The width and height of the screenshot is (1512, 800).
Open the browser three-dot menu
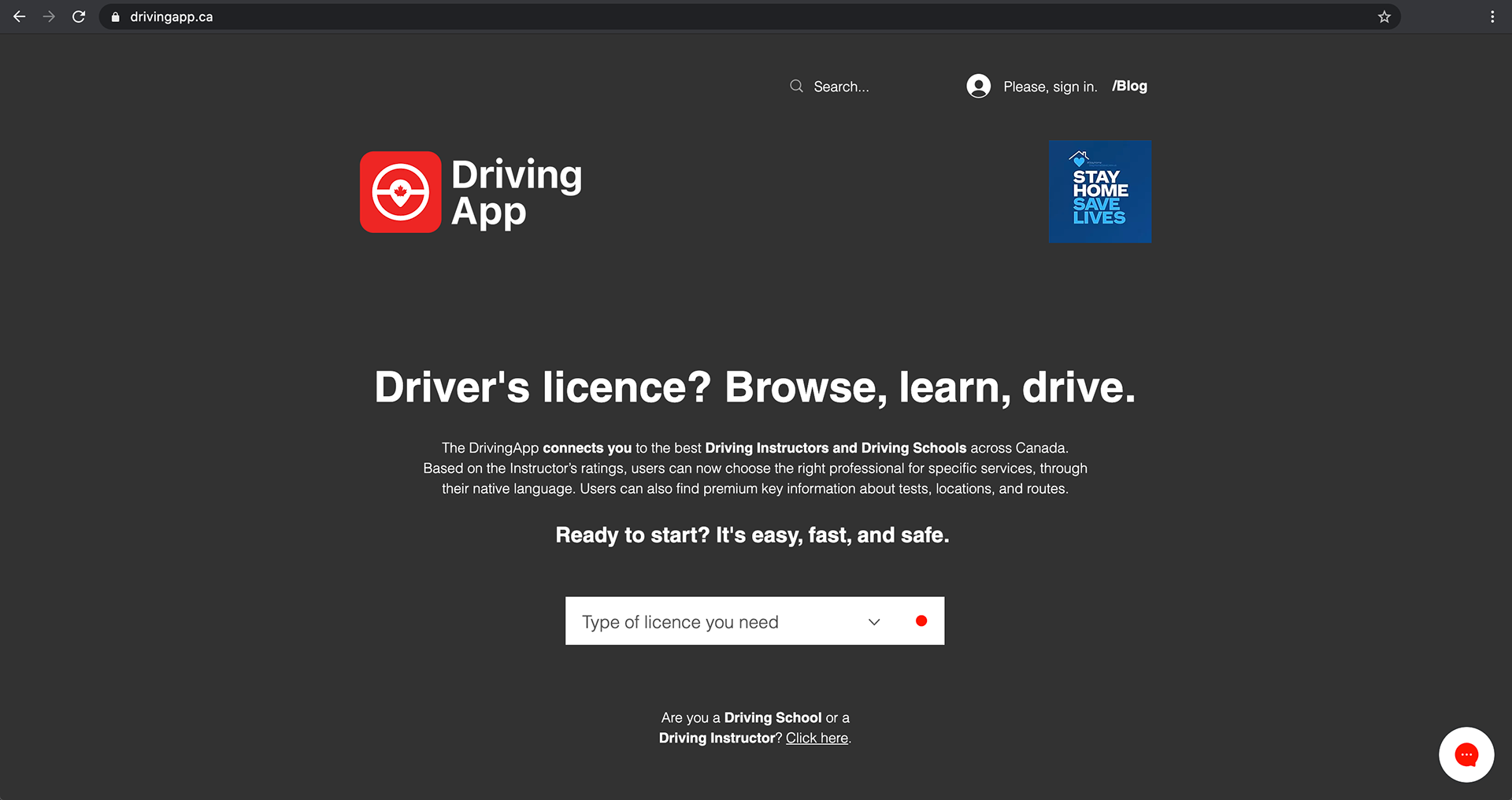[1492, 17]
